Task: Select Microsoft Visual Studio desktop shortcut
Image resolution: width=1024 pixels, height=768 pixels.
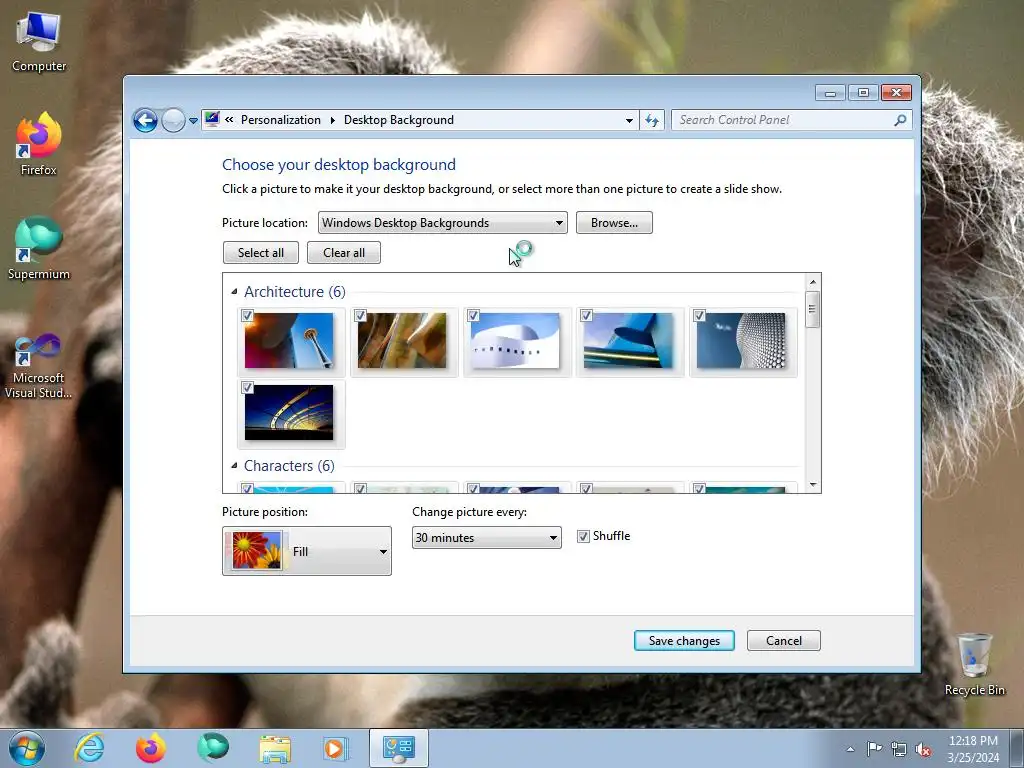Action: pyautogui.click(x=39, y=366)
